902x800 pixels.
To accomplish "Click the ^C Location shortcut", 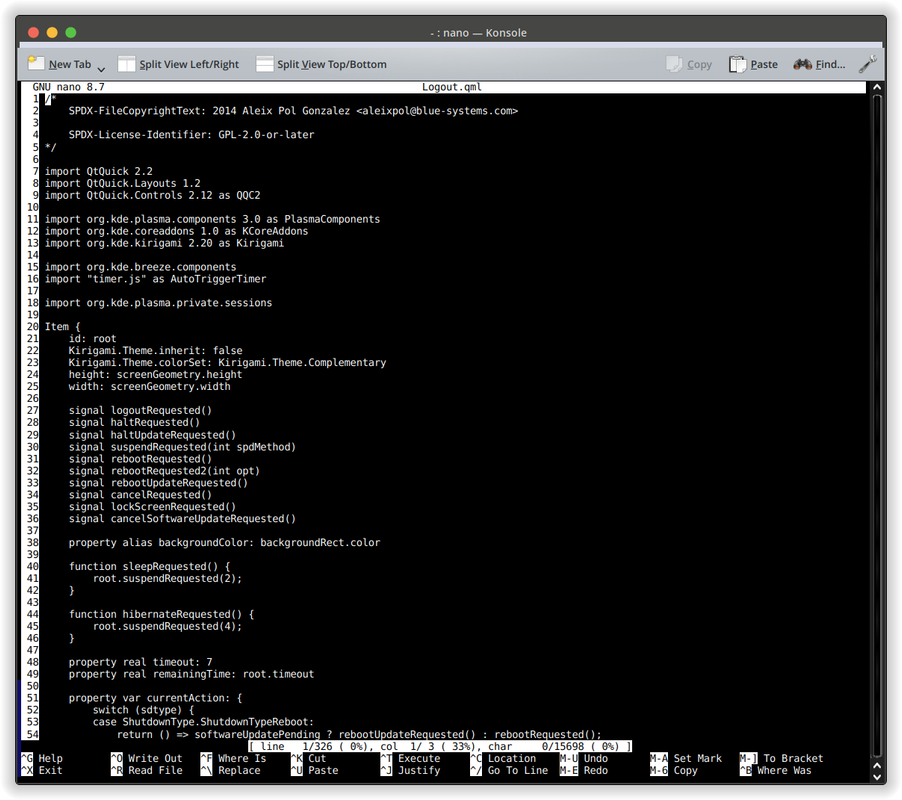I will click(503, 758).
